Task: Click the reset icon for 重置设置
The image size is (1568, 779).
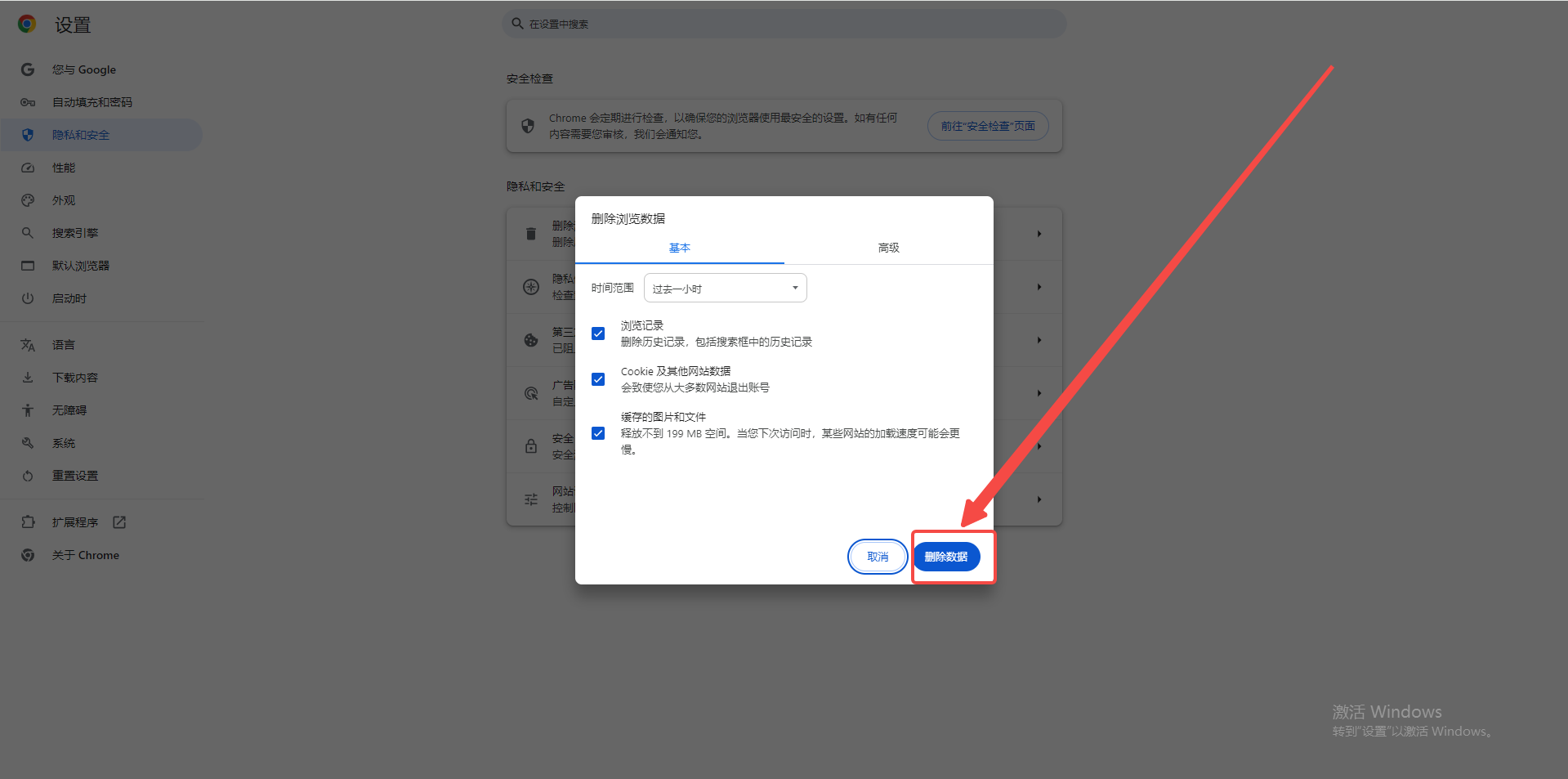Action: (x=28, y=476)
